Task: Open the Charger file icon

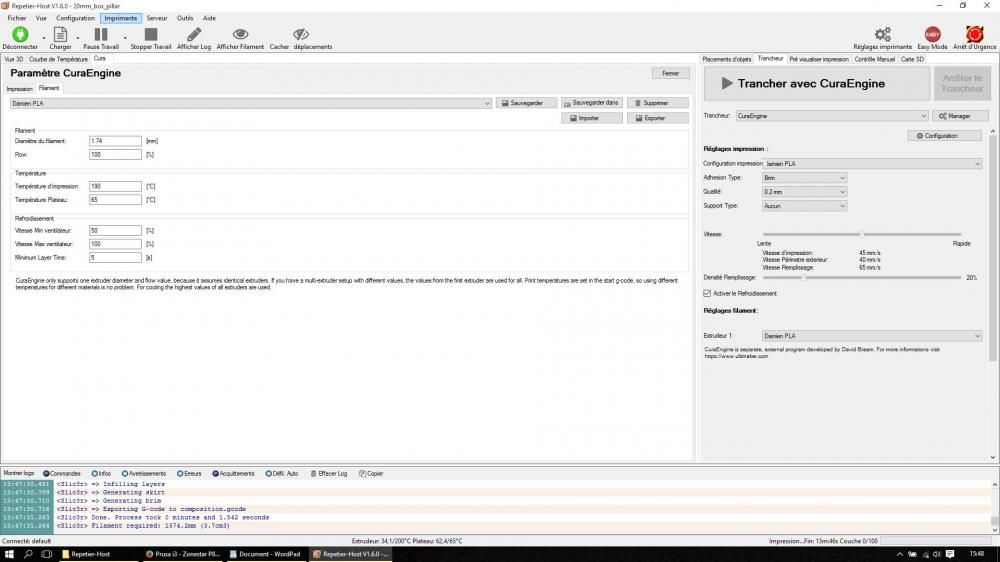Action: [60, 34]
